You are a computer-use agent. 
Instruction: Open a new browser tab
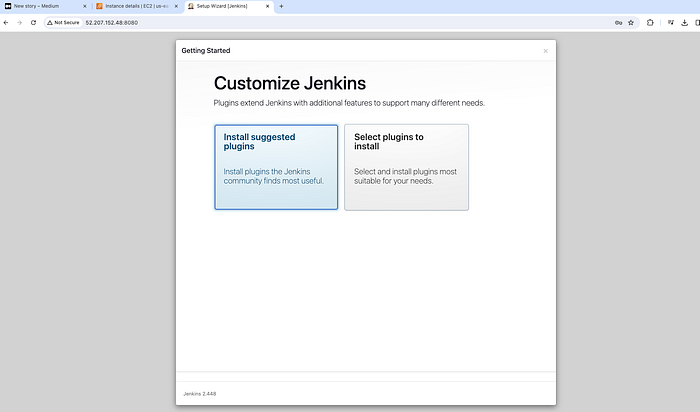click(x=281, y=6)
